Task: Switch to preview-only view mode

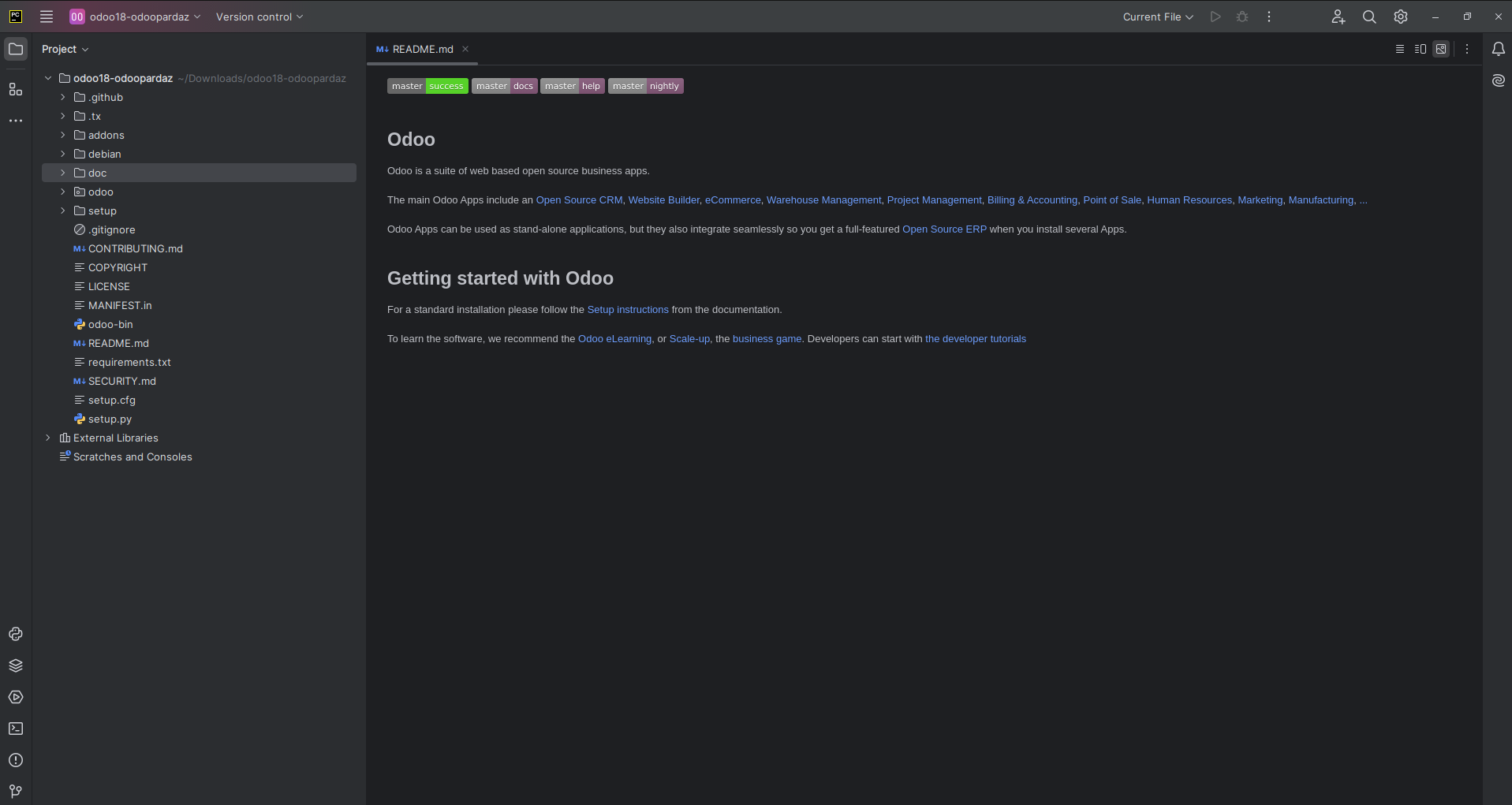Action: click(x=1441, y=49)
